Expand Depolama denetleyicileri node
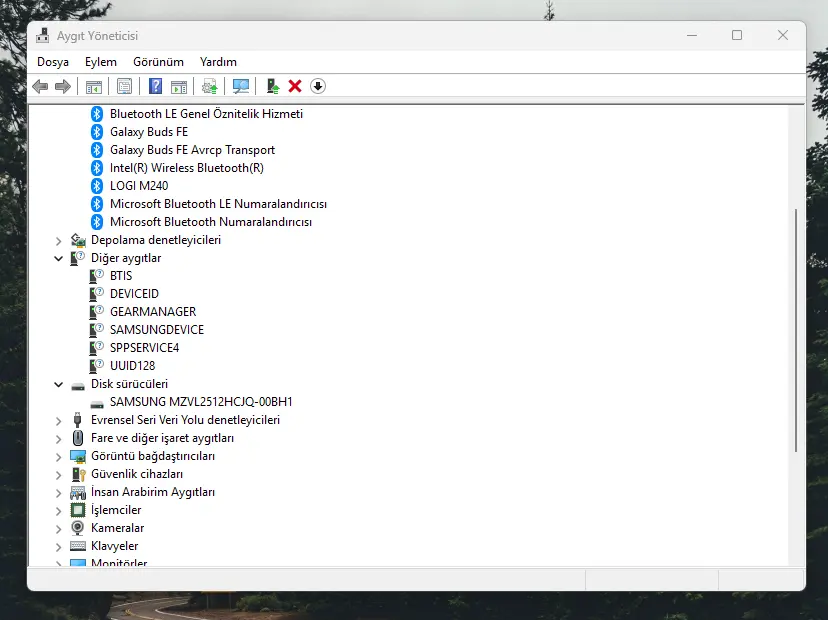This screenshot has height=620, width=828. pos(58,241)
